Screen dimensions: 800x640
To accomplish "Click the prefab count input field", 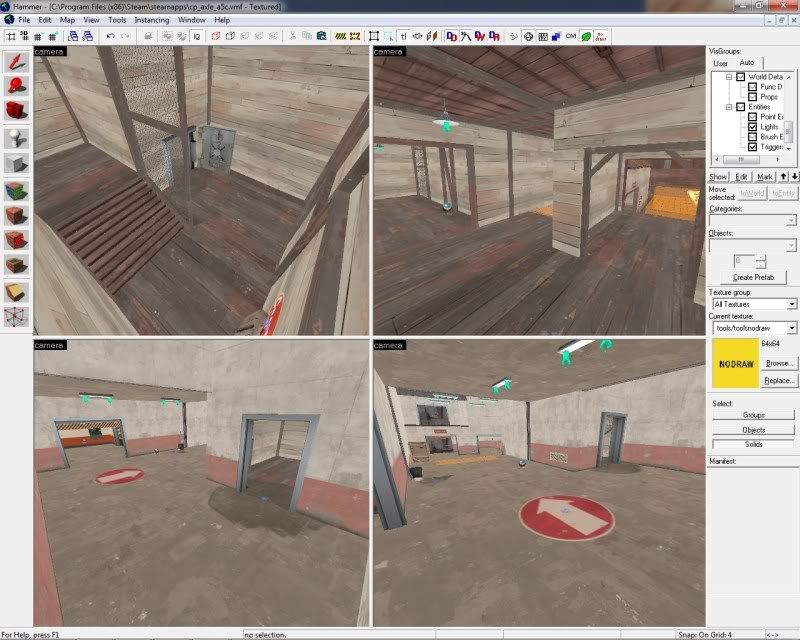I will (x=744, y=261).
